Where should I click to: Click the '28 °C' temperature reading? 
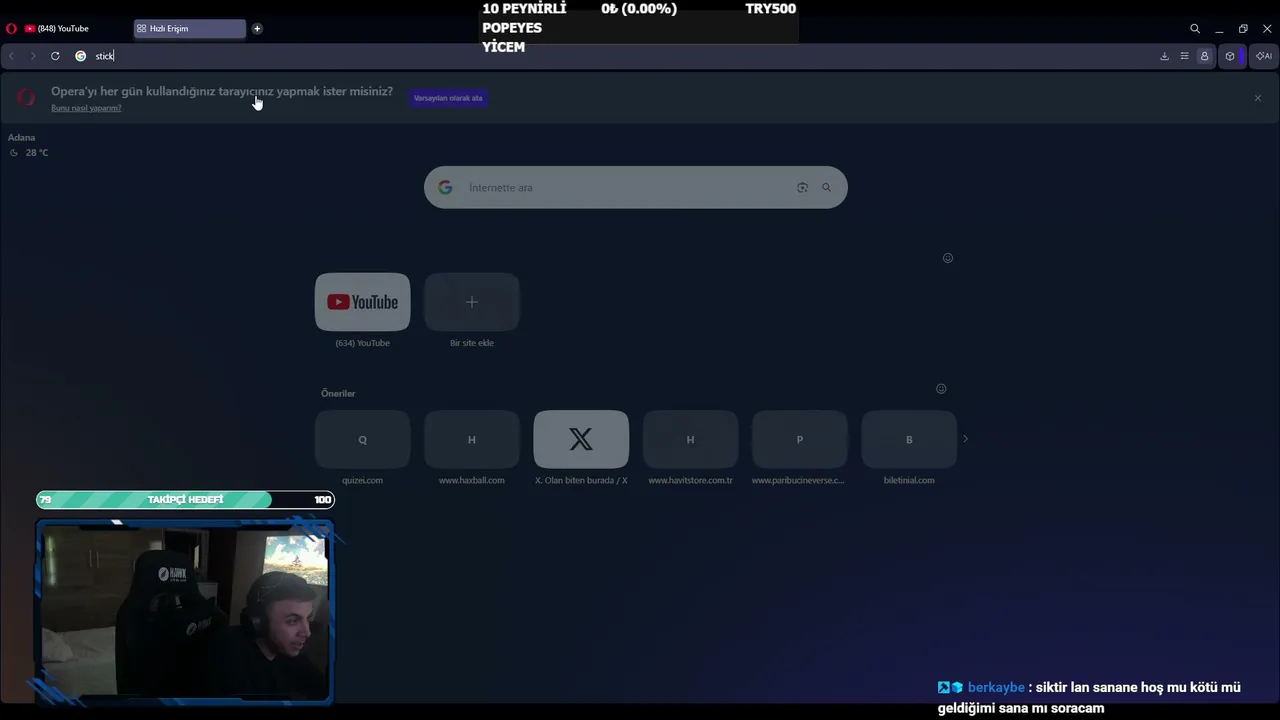tap(37, 153)
